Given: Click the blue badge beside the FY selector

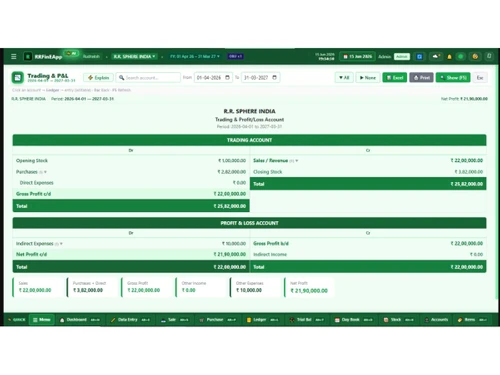Looking at the screenshot, I should click(x=235, y=56).
